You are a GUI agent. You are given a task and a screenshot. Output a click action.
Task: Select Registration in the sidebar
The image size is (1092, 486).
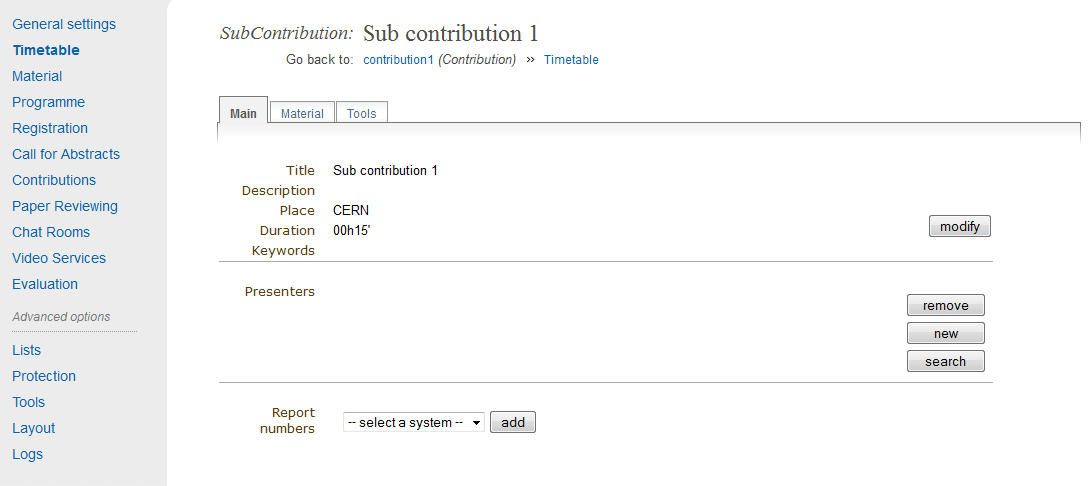49,128
